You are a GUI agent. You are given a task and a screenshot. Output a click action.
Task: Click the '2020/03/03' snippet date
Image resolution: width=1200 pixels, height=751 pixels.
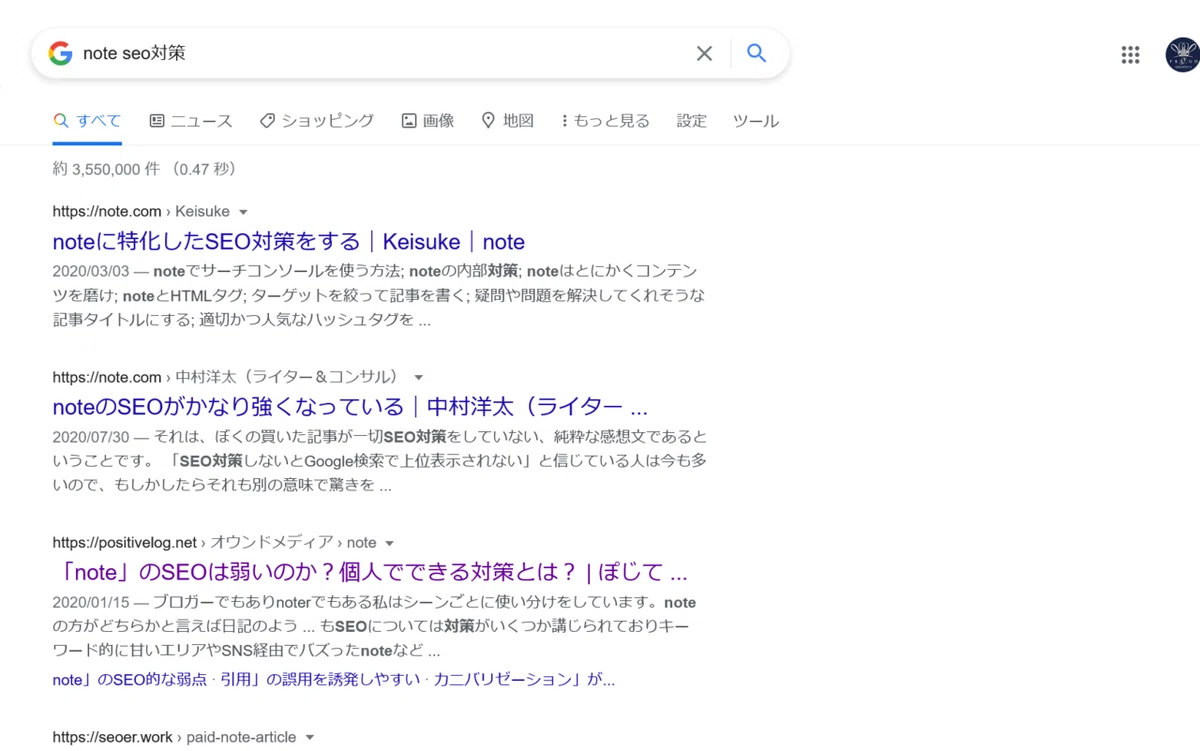tap(89, 271)
